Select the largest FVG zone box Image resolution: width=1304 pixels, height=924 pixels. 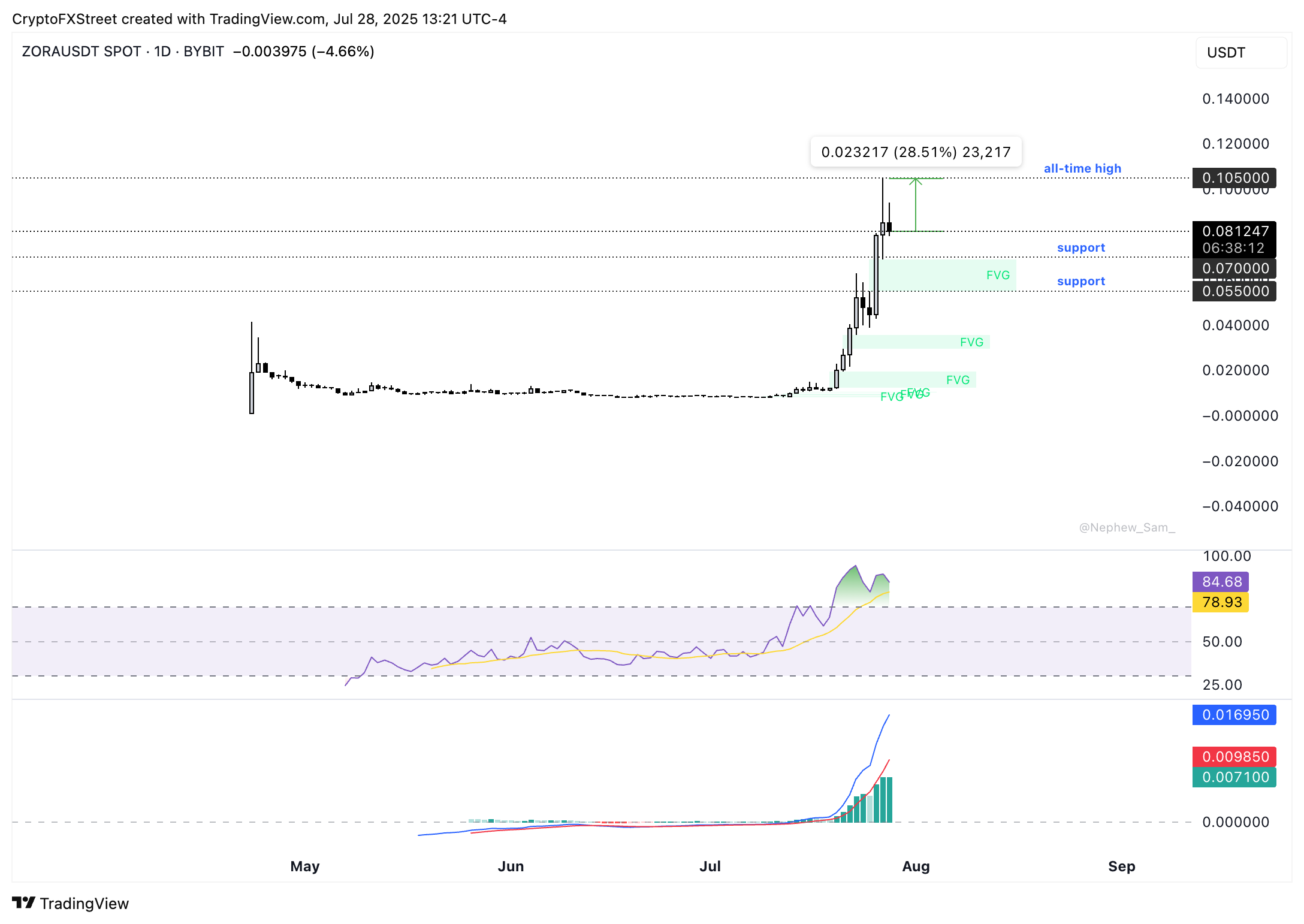pyautogui.click(x=947, y=275)
